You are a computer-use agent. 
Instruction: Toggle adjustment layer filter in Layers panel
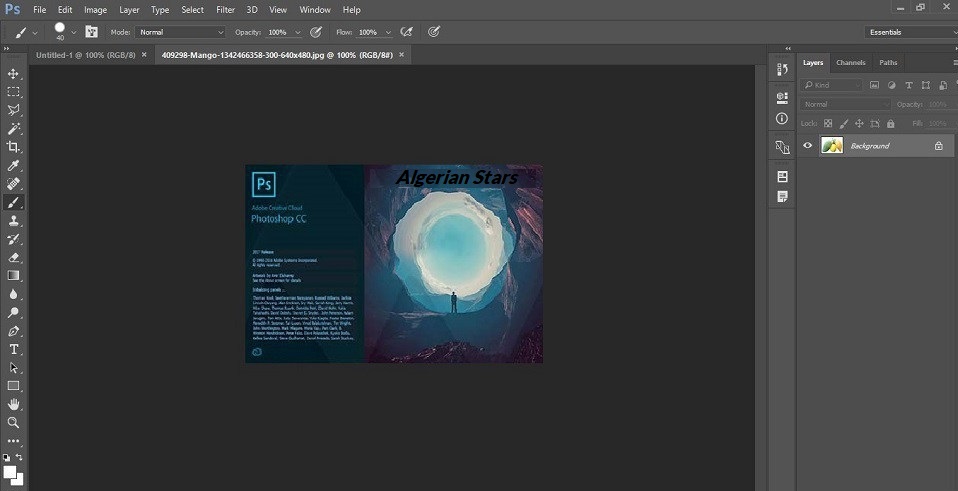coord(891,85)
